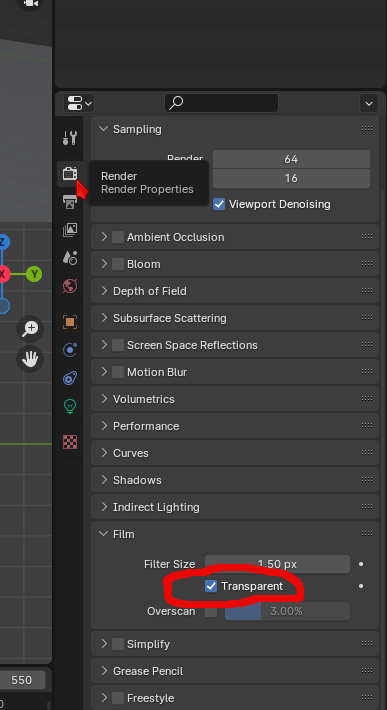
Task: Expand the Bloom panel
Action: (104, 264)
